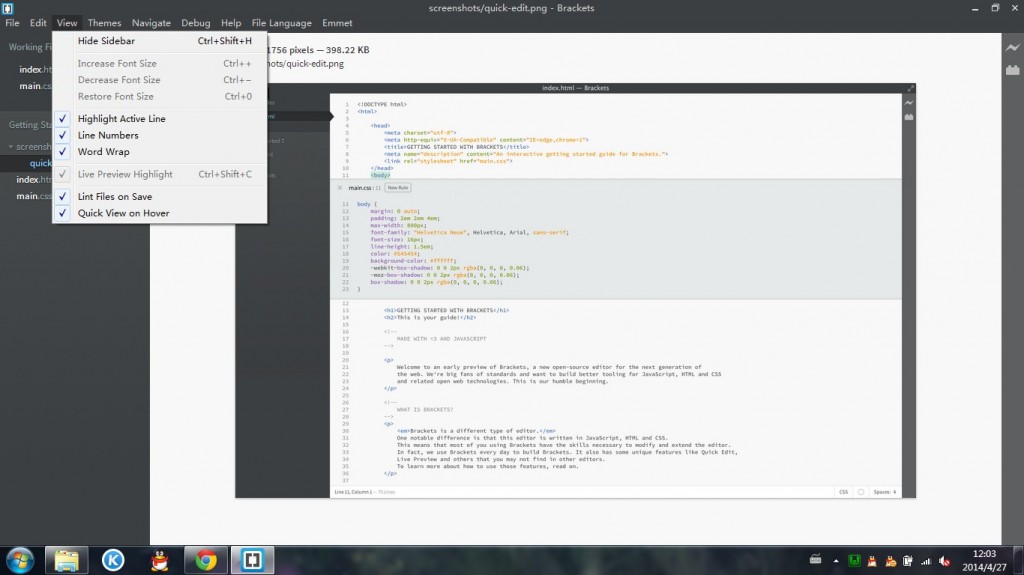1024x575 pixels.
Task: Open the blue K application in the taskbar
Action: [113, 561]
